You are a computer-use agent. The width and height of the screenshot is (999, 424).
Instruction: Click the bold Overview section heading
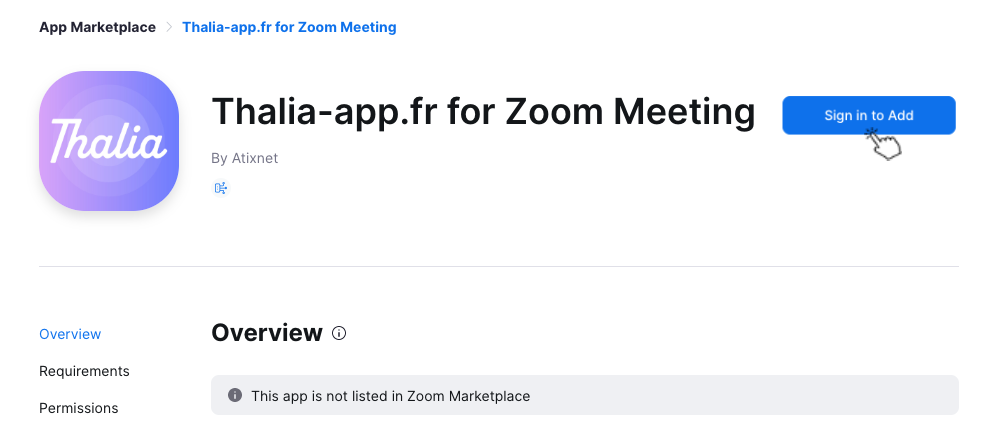[267, 333]
